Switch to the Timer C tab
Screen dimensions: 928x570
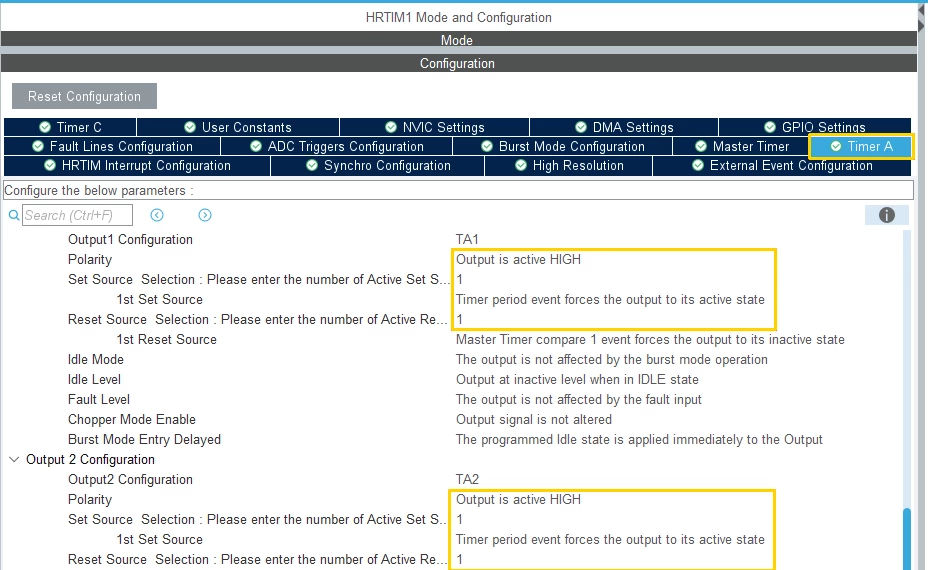coord(70,127)
